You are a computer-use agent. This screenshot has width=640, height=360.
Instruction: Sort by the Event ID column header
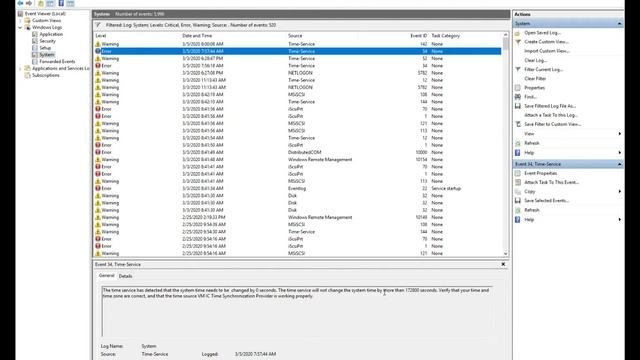point(418,36)
